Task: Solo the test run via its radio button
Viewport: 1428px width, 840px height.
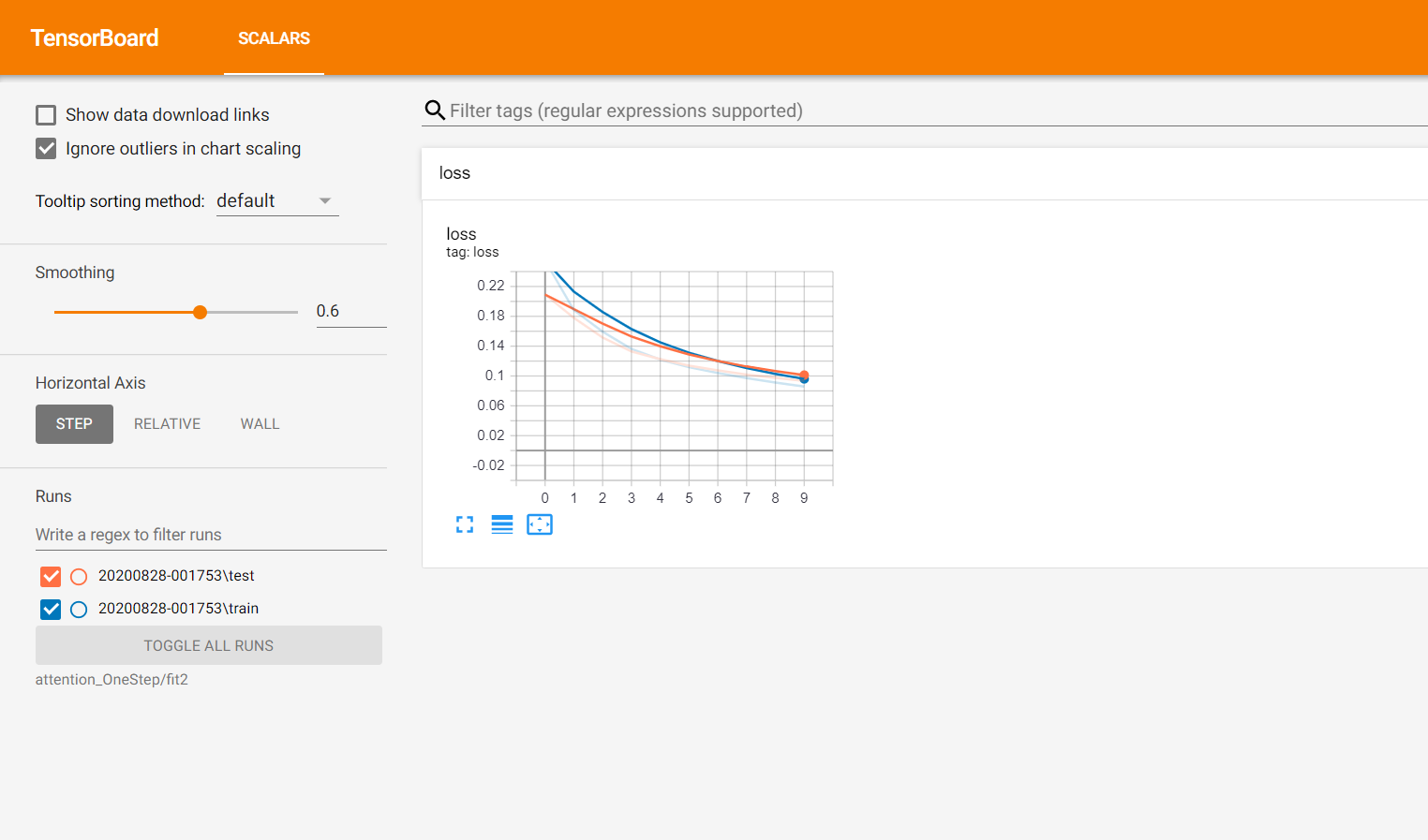Action: [x=79, y=576]
